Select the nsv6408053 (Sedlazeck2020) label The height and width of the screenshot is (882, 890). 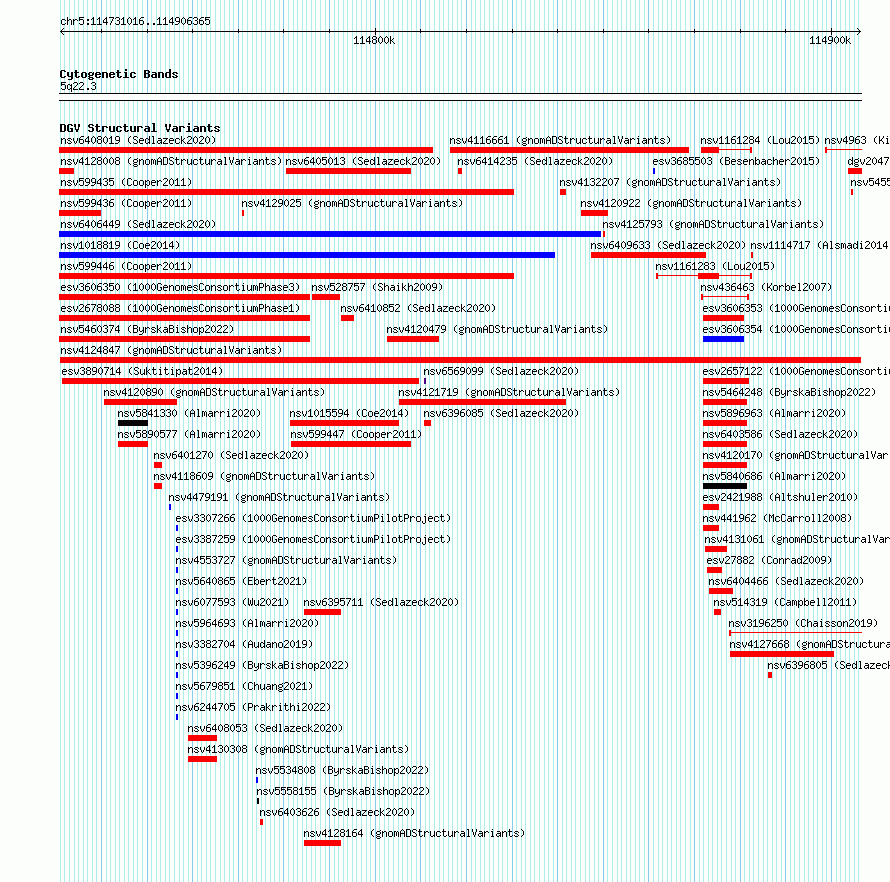(265, 728)
